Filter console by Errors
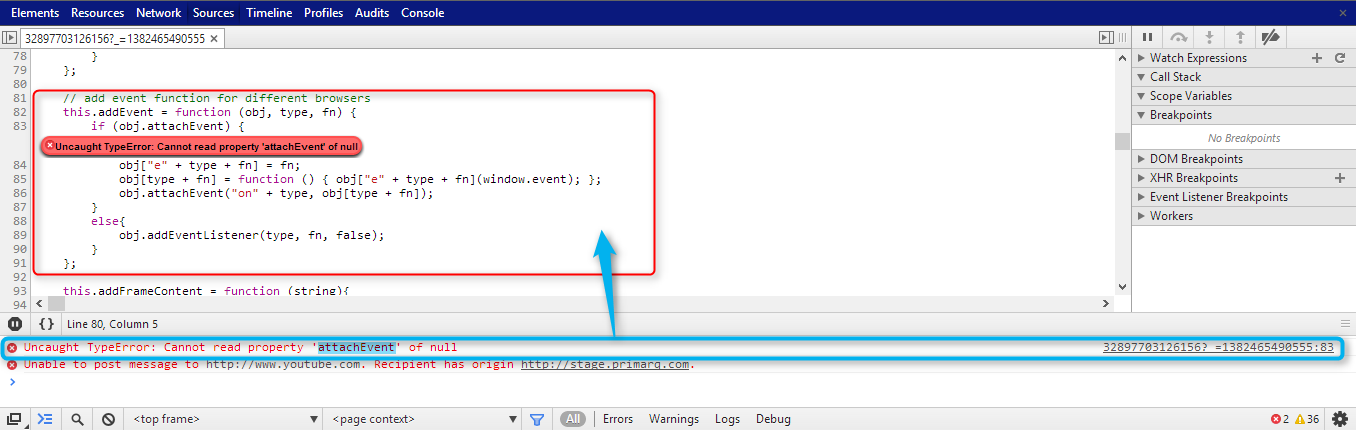The width and height of the screenshot is (1356, 430). pyautogui.click(x=618, y=420)
